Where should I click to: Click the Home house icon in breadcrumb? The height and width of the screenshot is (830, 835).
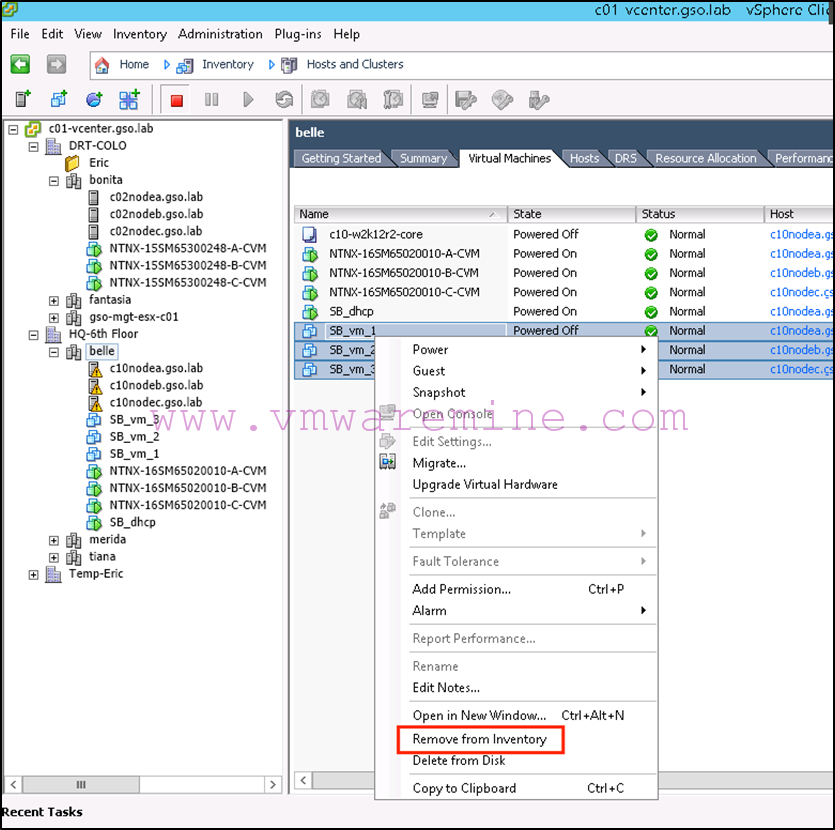102,65
